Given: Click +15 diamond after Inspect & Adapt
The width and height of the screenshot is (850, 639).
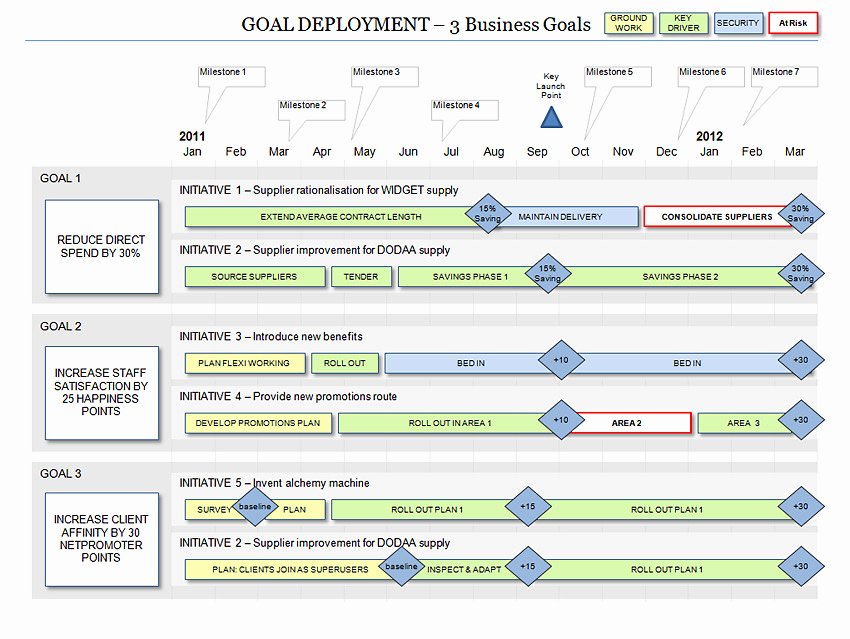Looking at the screenshot, I should click(x=528, y=566).
